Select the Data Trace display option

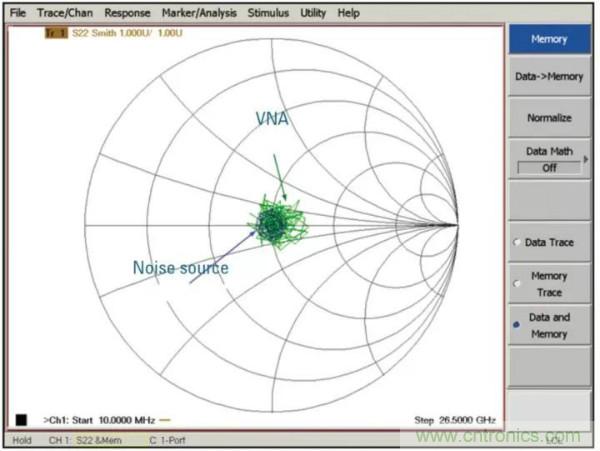coord(548,242)
